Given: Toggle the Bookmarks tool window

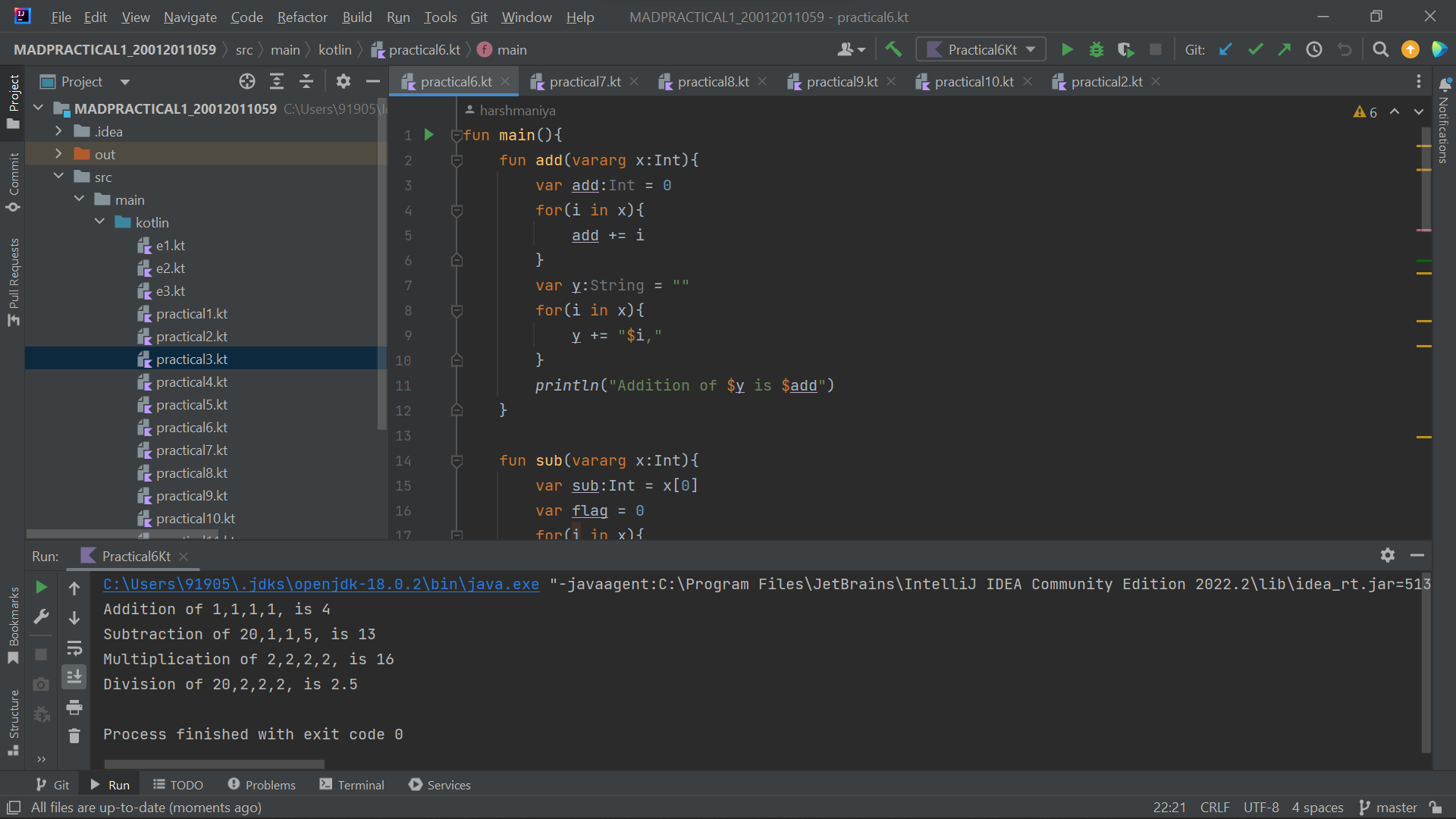Looking at the screenshot, I should click(x=13, y=626).
